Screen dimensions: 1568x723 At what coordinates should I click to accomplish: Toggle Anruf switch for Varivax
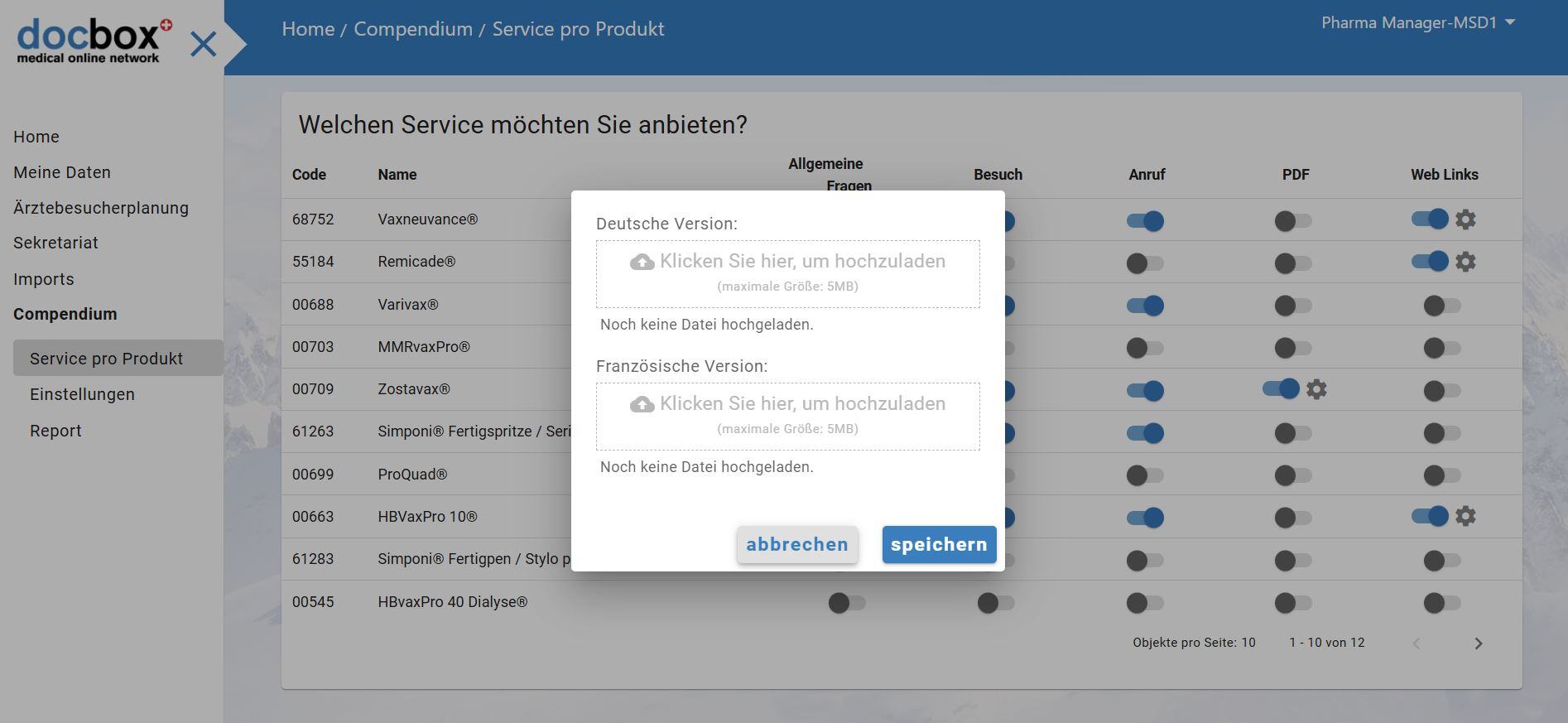tap(1145, 306)
